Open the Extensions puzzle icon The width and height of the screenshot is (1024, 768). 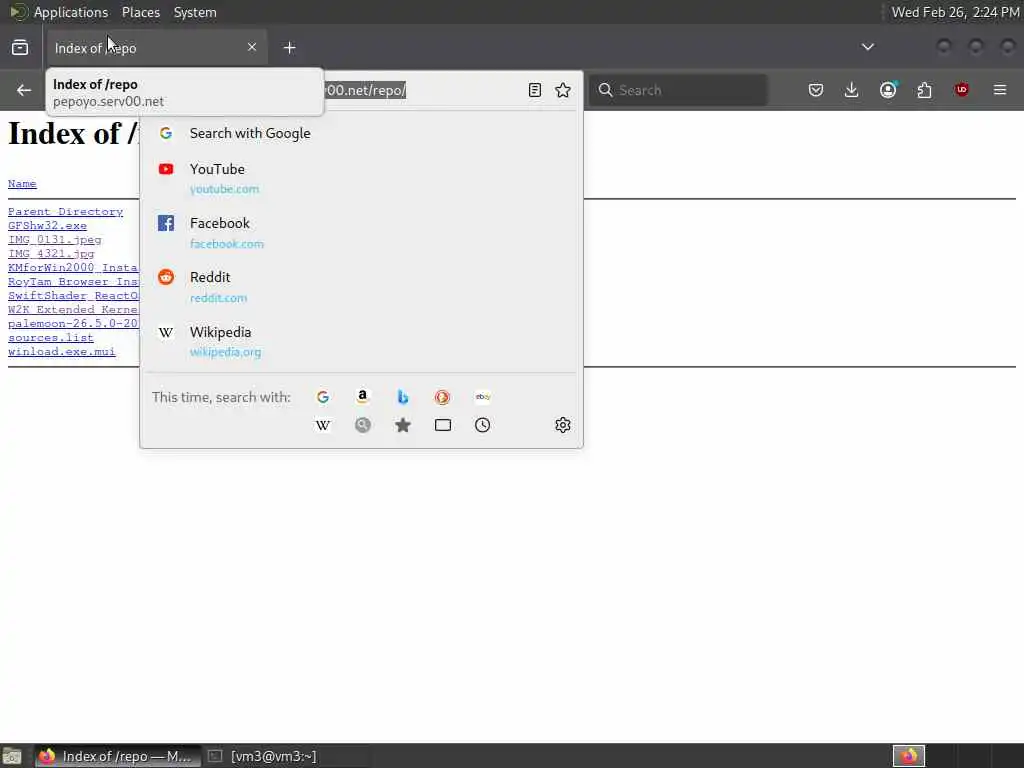[924, 90]
